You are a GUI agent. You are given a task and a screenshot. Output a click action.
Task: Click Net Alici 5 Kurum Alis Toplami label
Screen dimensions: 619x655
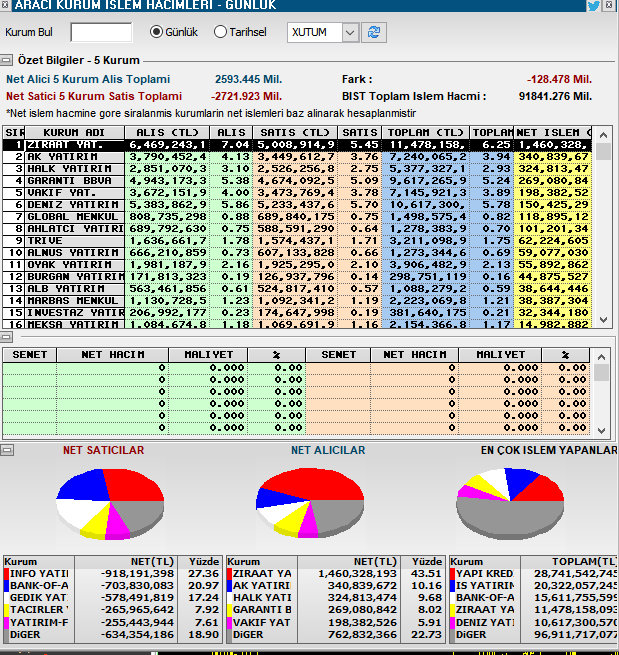coord(88,79)
